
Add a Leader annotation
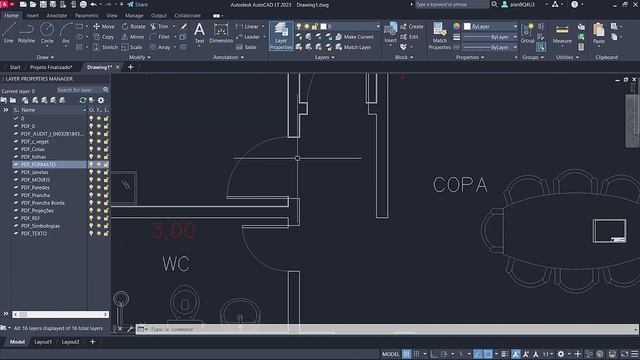point(248,37)
